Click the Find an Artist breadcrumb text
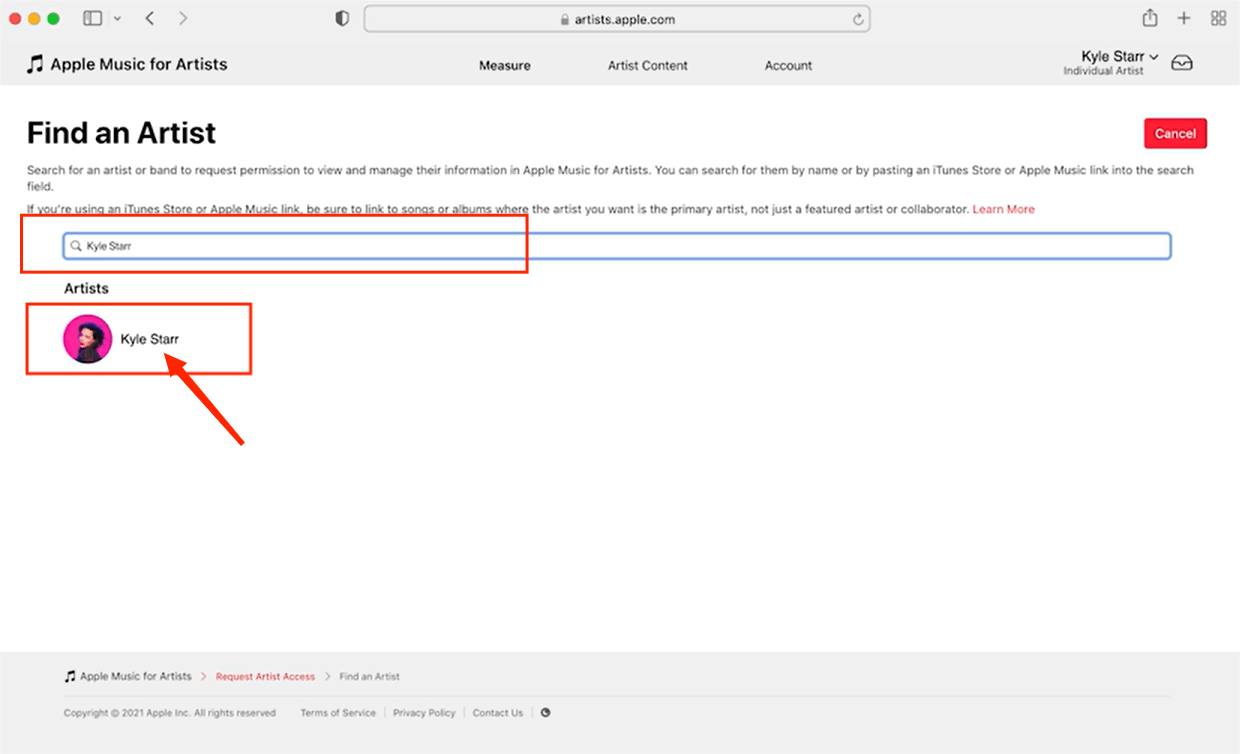This screenshot has height=754, width=1240. (370, 677)
